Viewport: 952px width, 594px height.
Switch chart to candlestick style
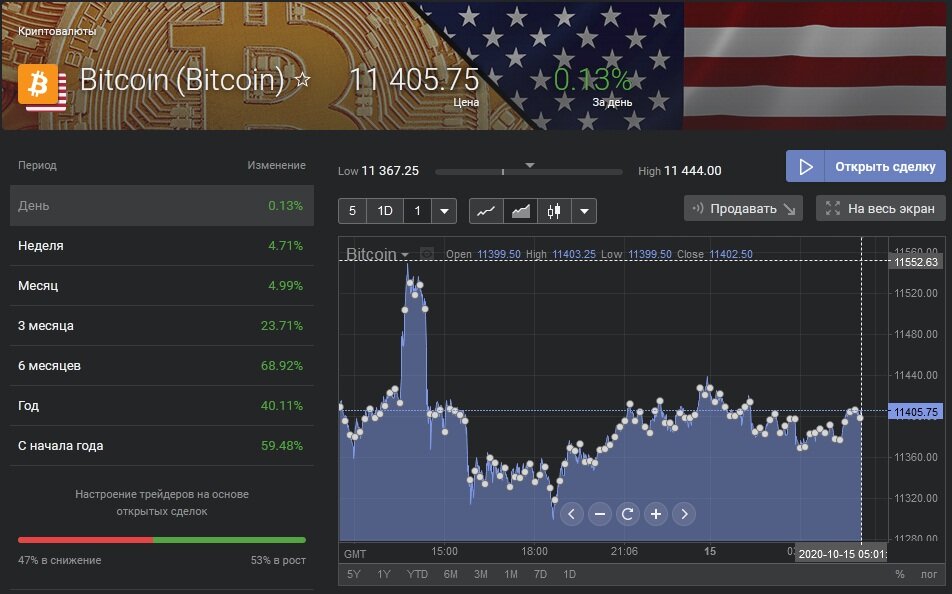[x=554, y=211]
